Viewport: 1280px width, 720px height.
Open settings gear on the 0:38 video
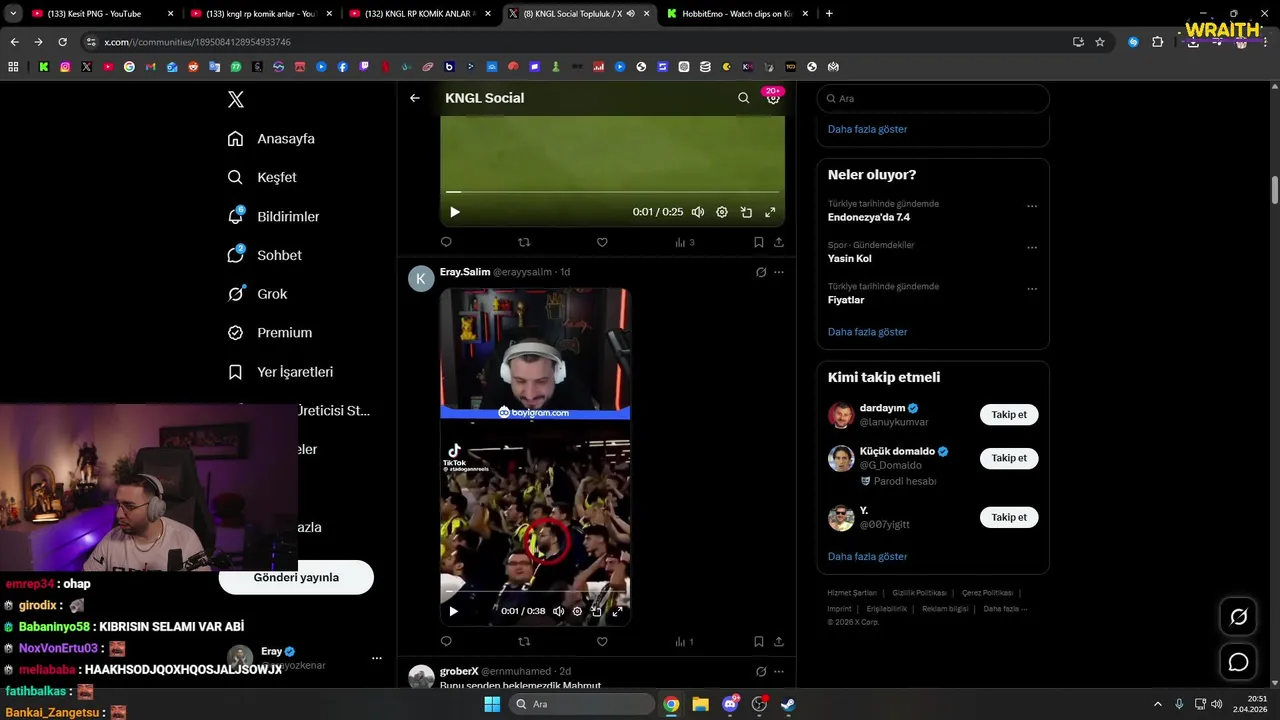pos(577,611)
